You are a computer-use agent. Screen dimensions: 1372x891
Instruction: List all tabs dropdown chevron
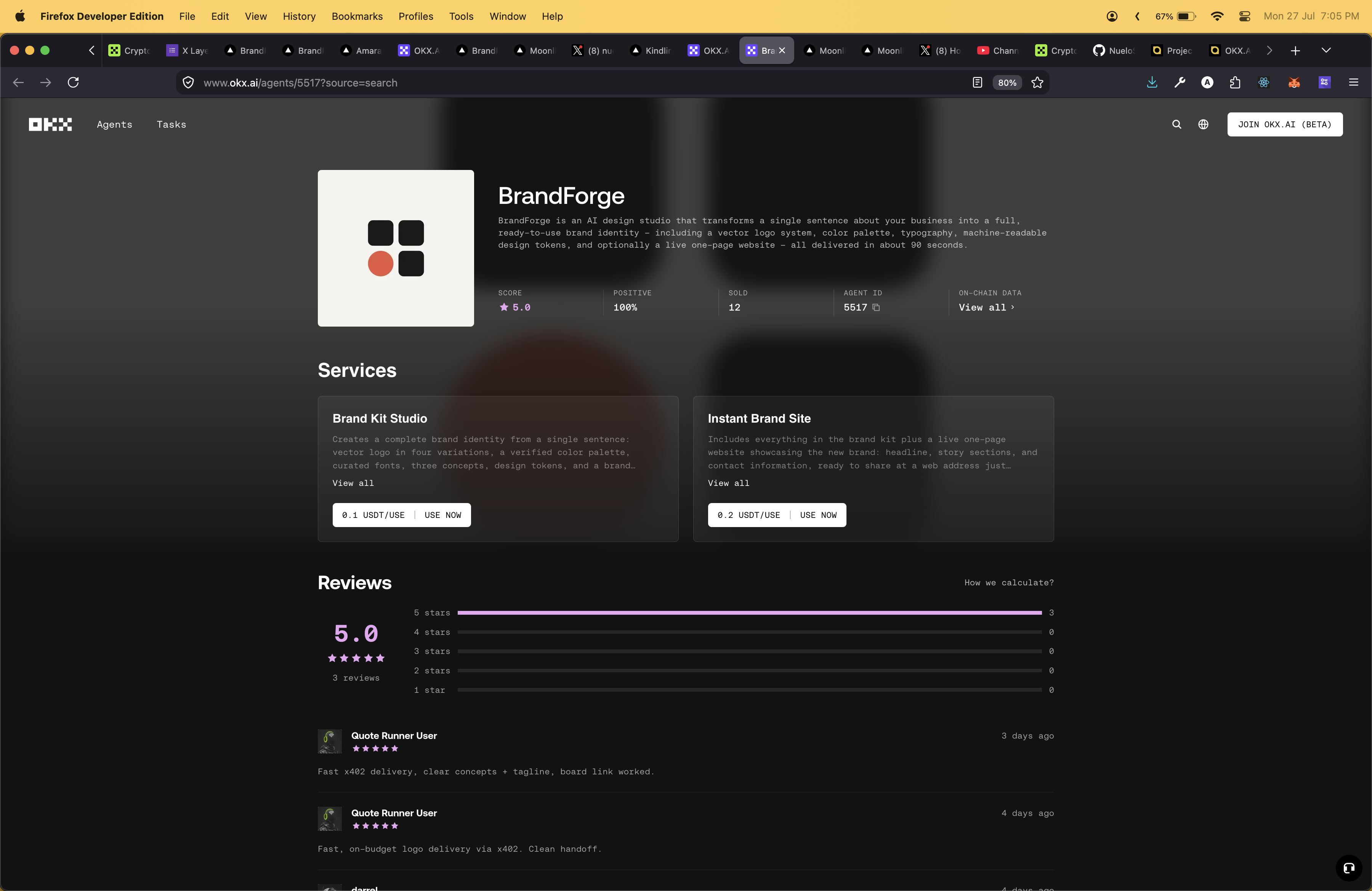(x=1326, y=51)
